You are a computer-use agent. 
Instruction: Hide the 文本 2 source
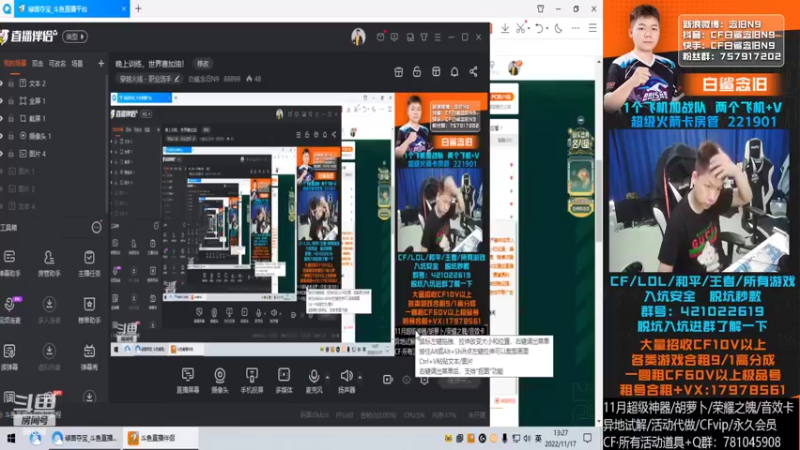[2, 83]
